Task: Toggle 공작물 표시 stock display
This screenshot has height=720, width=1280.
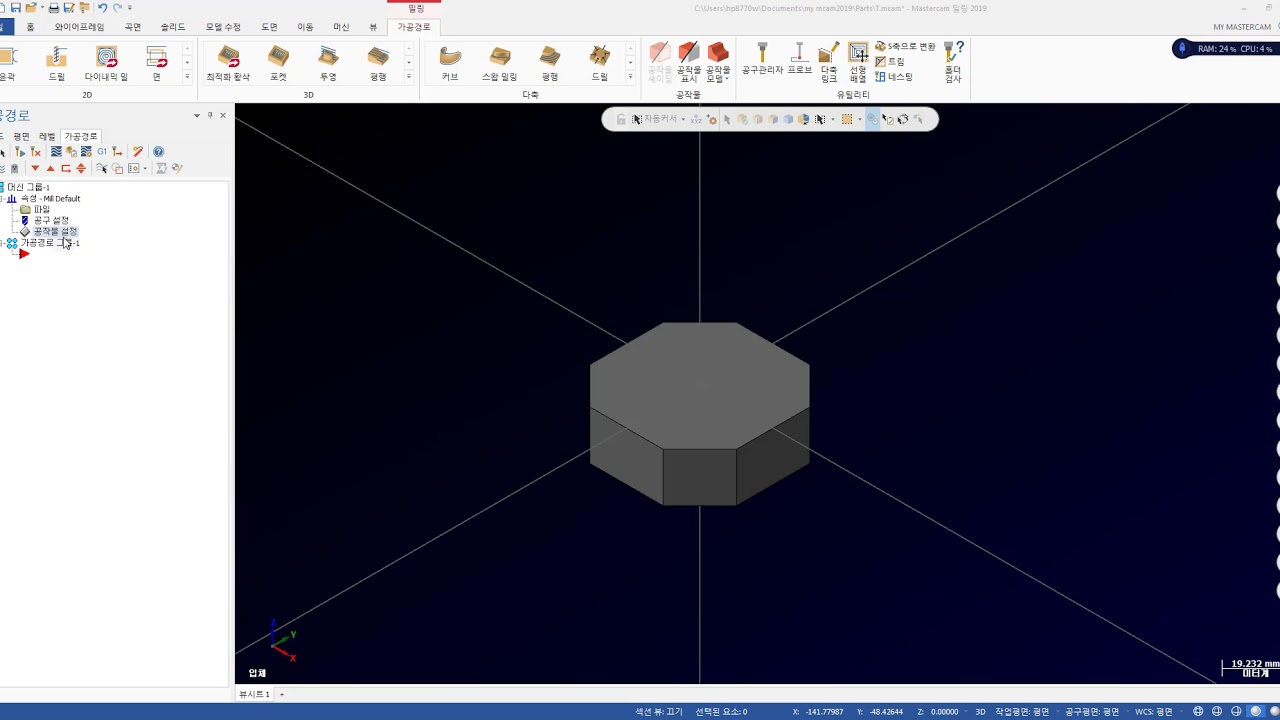Action: pyautogui.click(x=689, y=63)
